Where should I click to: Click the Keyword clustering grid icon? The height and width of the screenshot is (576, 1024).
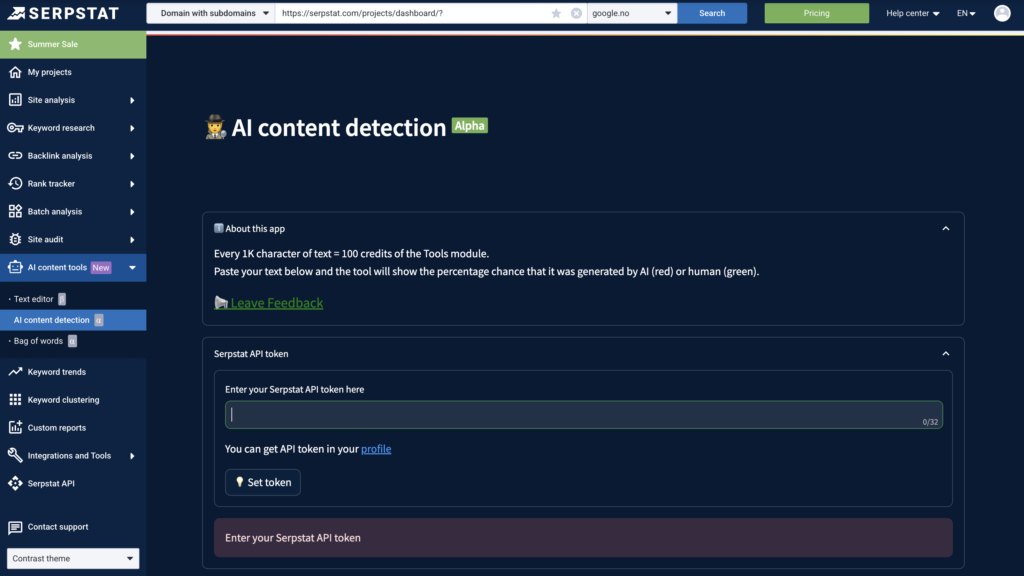pyautogui.click(x=15, y=400)
